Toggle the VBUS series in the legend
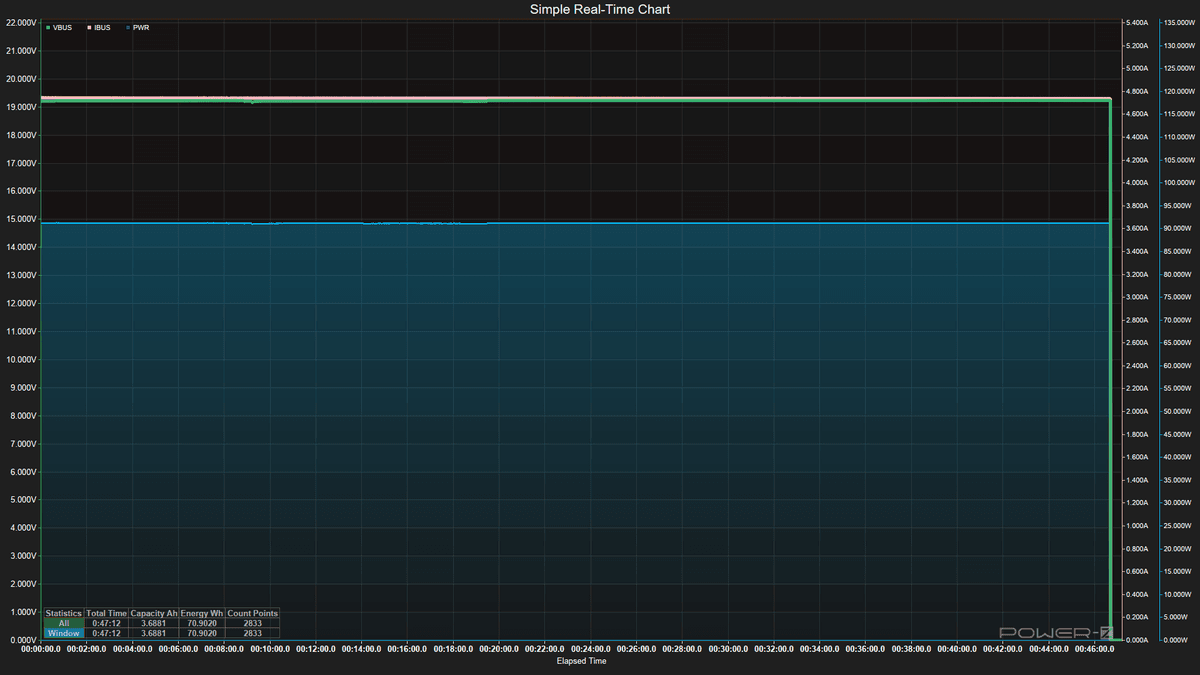The width and height of the screenshot is (1200, 675). (x=59, y=28)
